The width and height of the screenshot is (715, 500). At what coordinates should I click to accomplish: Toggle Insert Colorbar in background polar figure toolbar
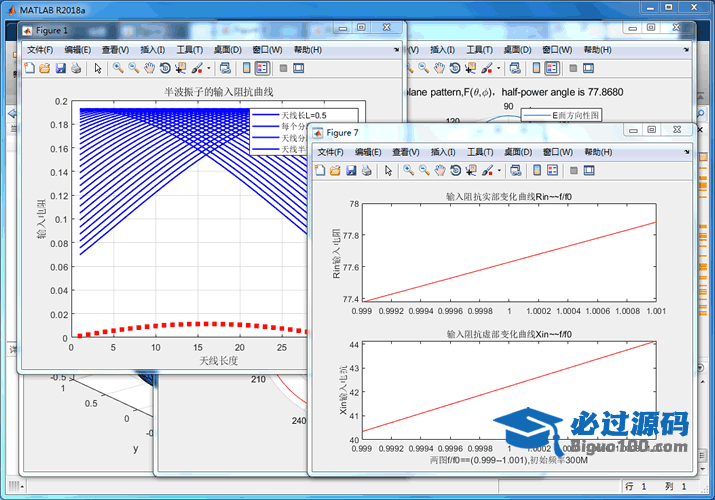coord(536,68)
